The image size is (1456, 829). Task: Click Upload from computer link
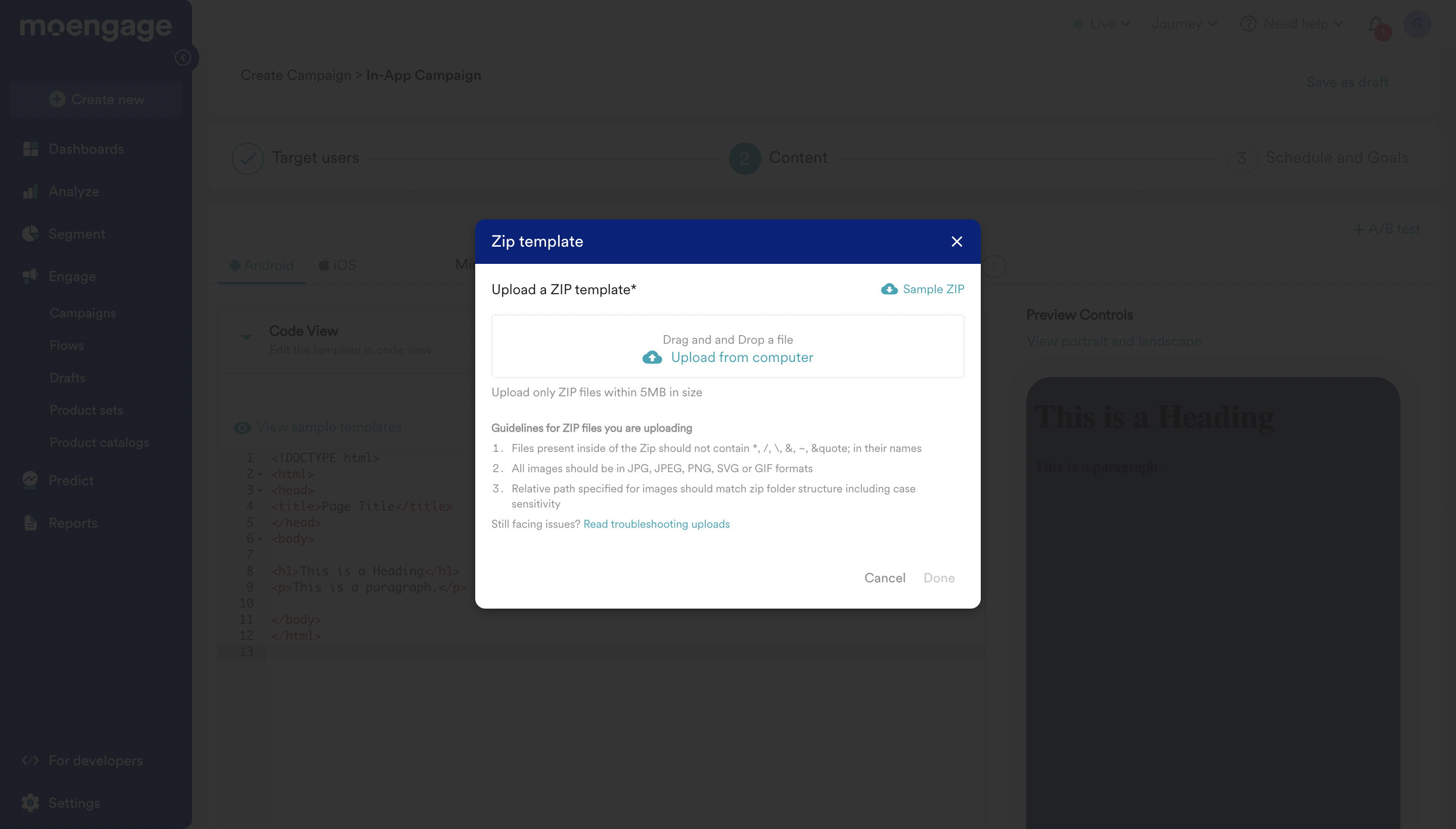pos(741,357)
